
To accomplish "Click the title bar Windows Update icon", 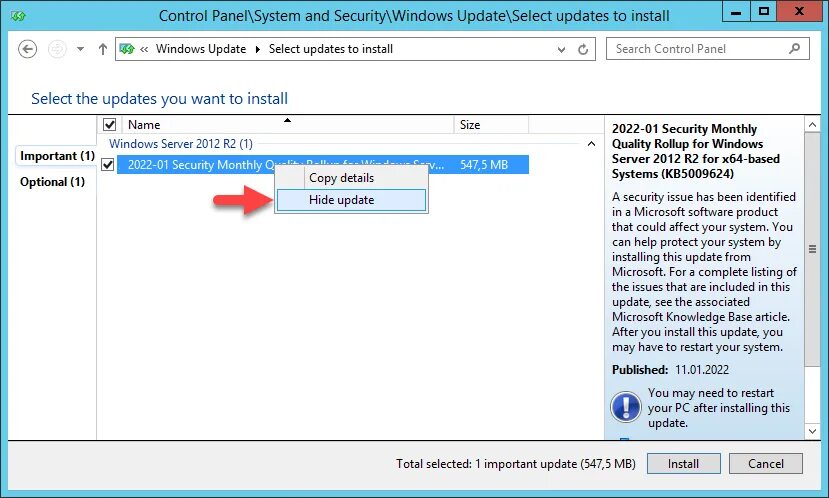I will coord(18,16).
